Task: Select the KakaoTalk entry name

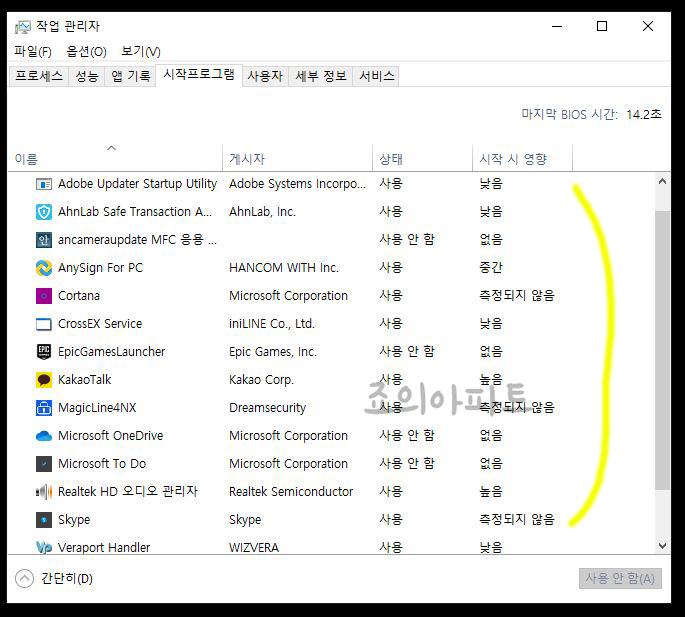Action: coord(85,380)
